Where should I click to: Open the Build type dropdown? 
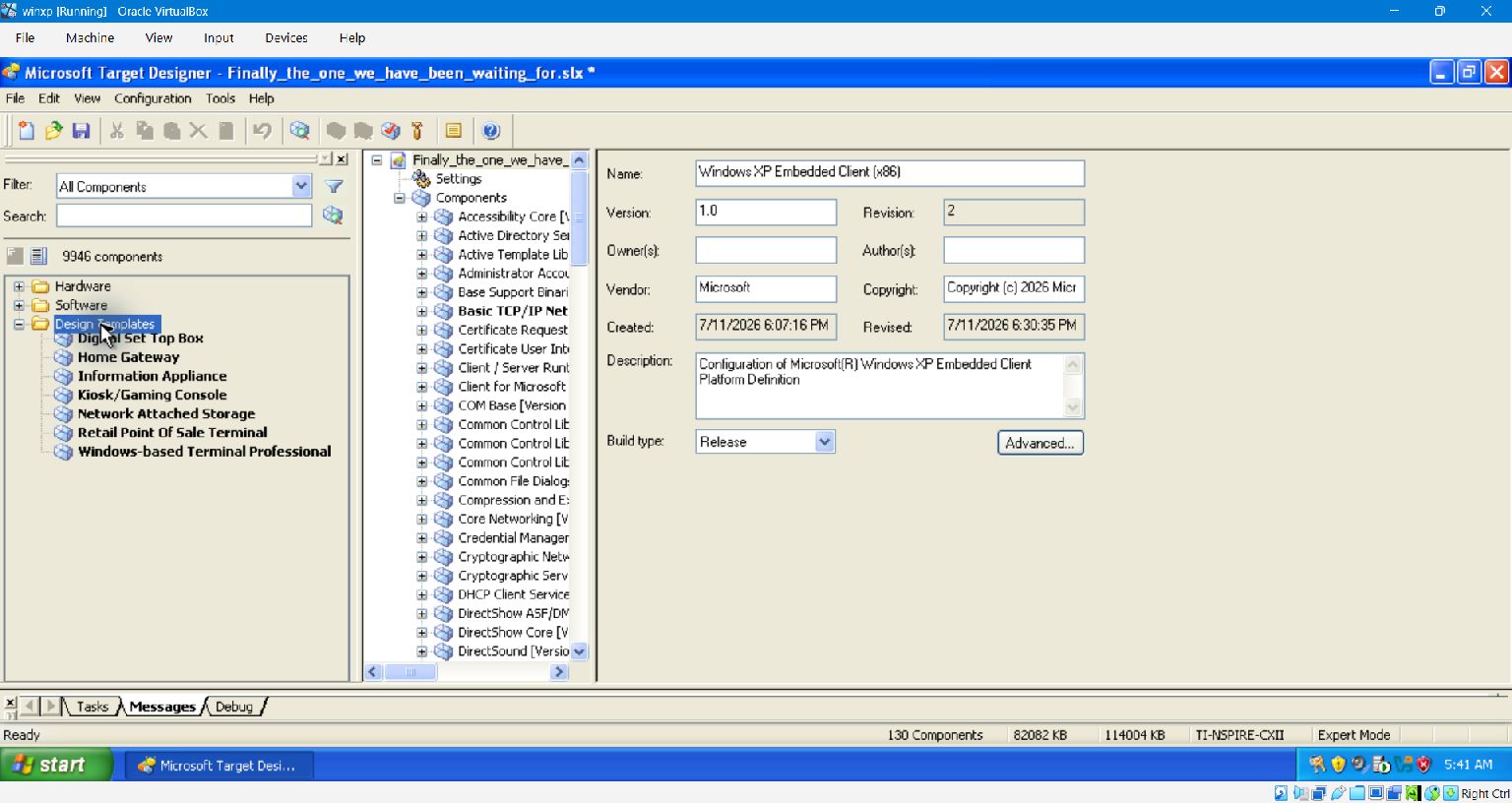tap(825, 442)
